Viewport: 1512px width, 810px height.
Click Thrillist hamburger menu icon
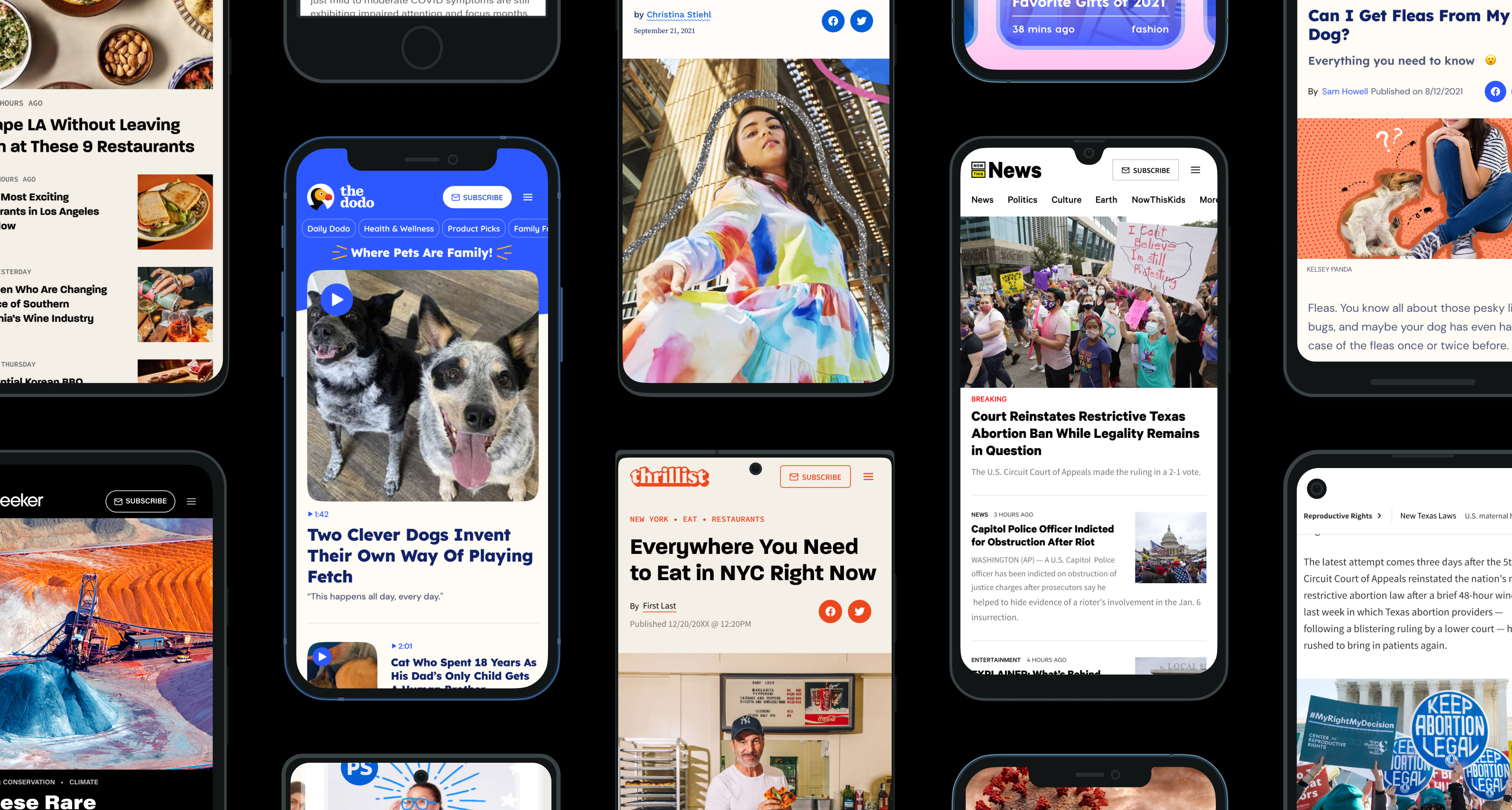(x=868, y=476)
